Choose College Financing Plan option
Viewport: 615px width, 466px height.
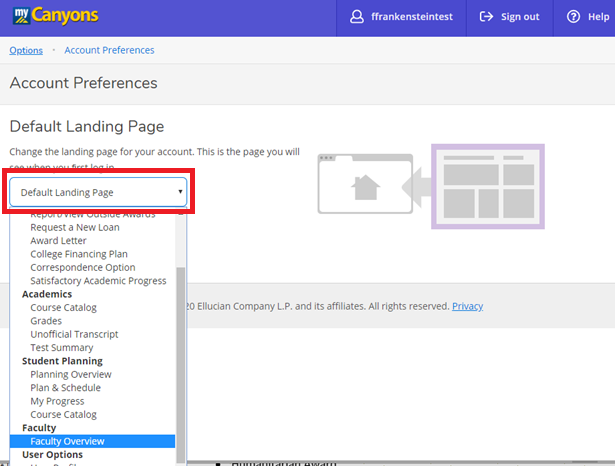tap(79, 254)
